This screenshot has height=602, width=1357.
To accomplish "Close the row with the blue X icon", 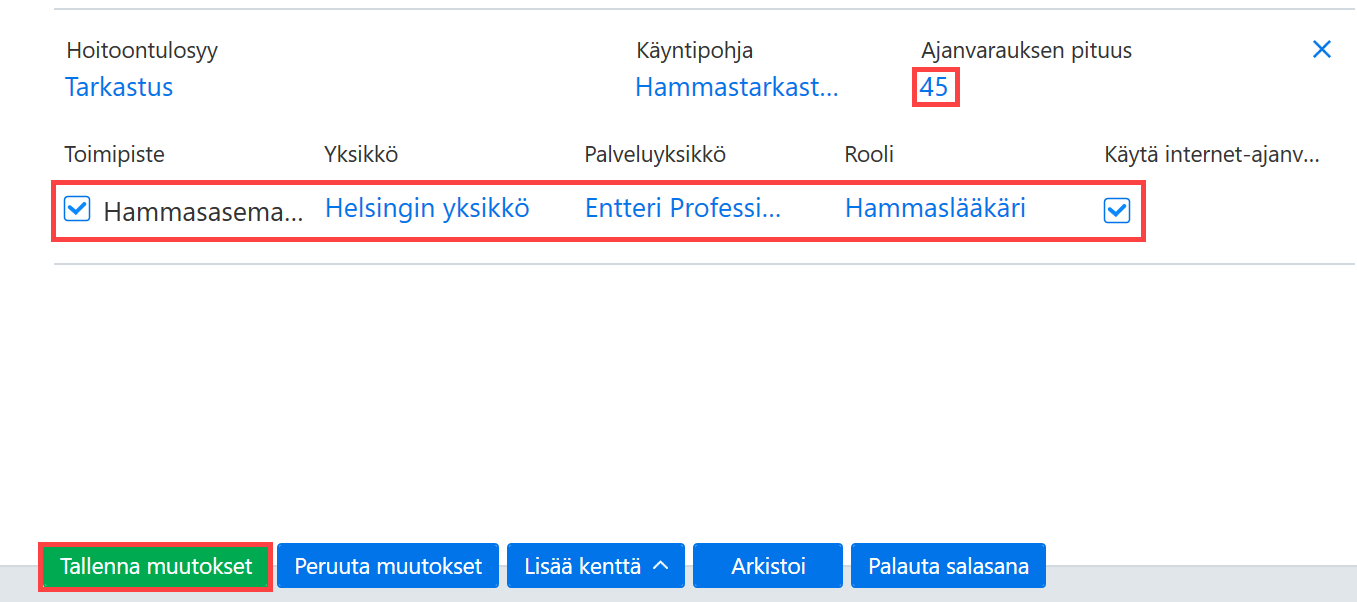I will coord(1321,49).
